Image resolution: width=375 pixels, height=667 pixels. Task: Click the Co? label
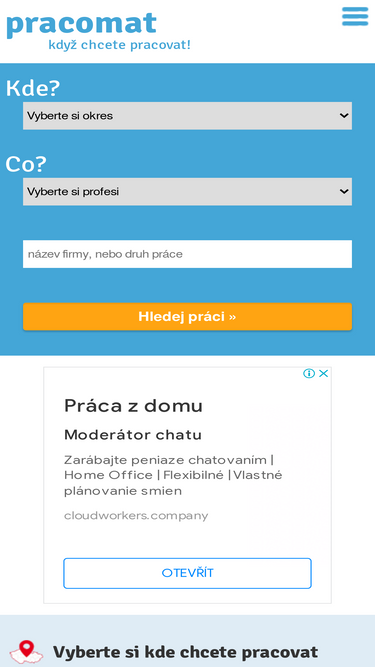[26, 165]
